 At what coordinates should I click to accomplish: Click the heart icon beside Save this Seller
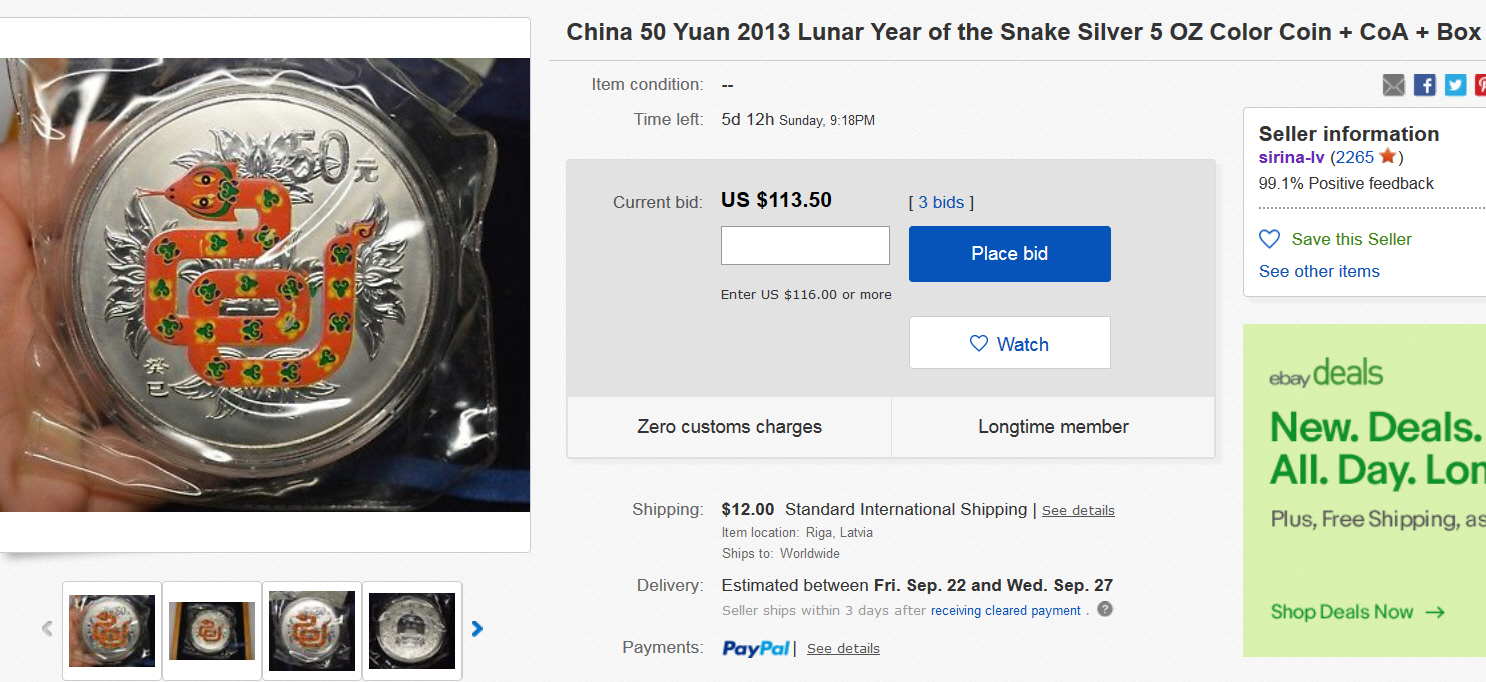[x=1269, y=239]
